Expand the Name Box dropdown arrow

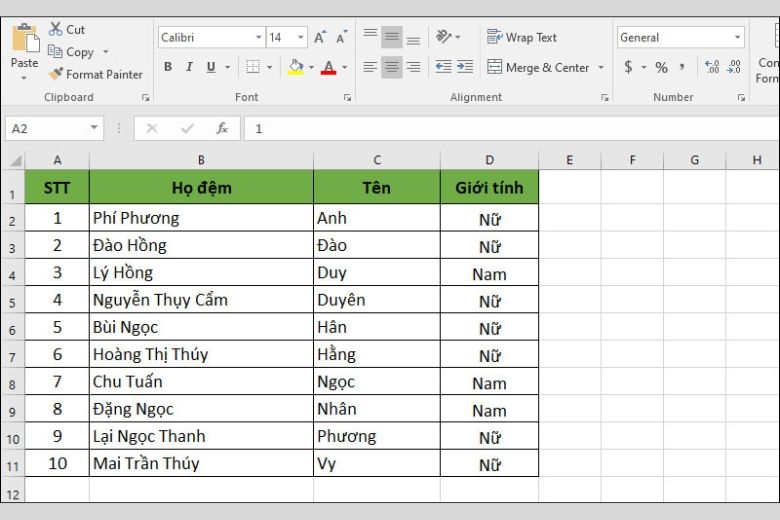(94, 128)
